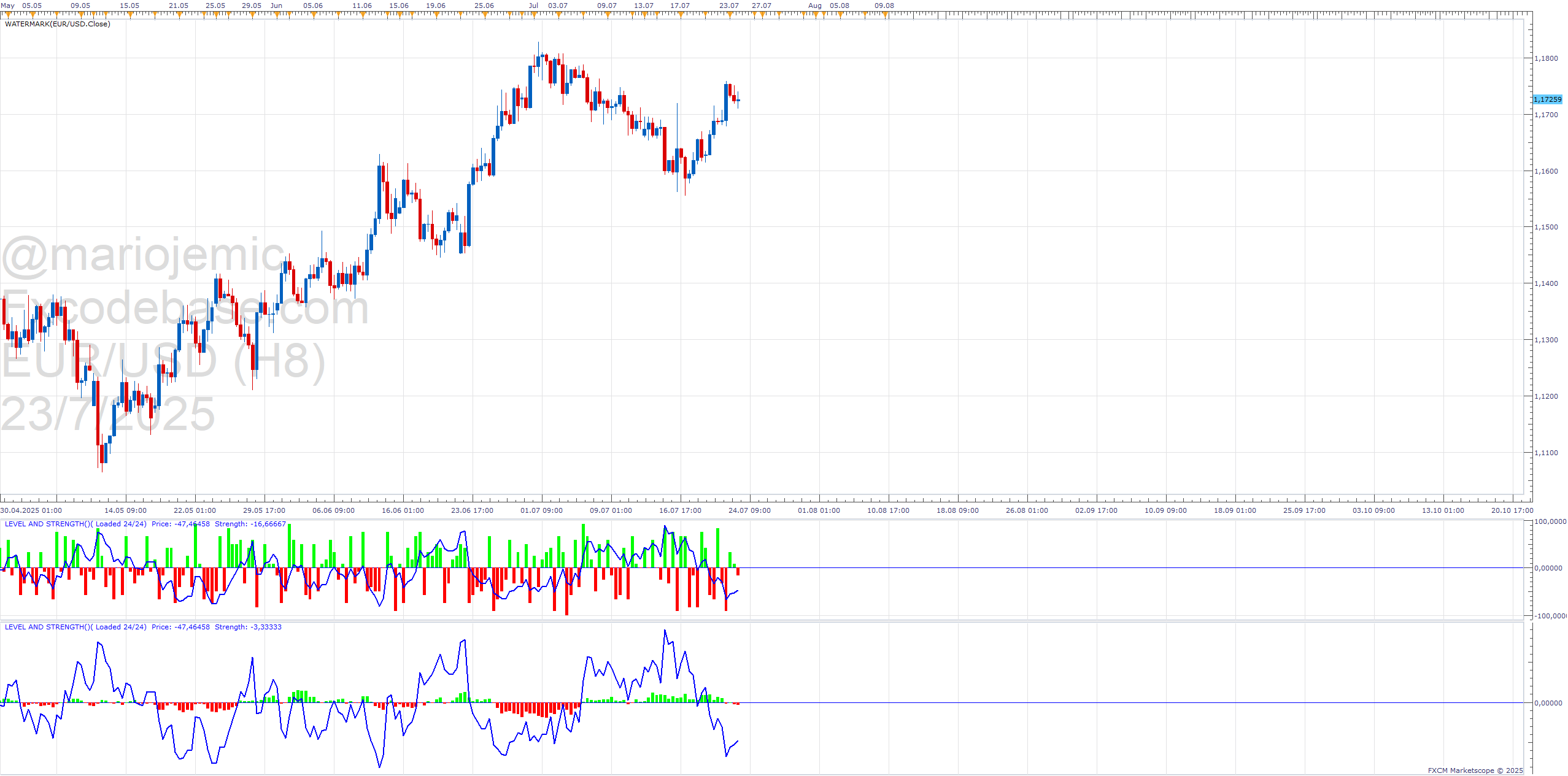This screenshot has width=1568, height=776.
Task: Click the 03.07 date on top ruler
Action: 558,6
